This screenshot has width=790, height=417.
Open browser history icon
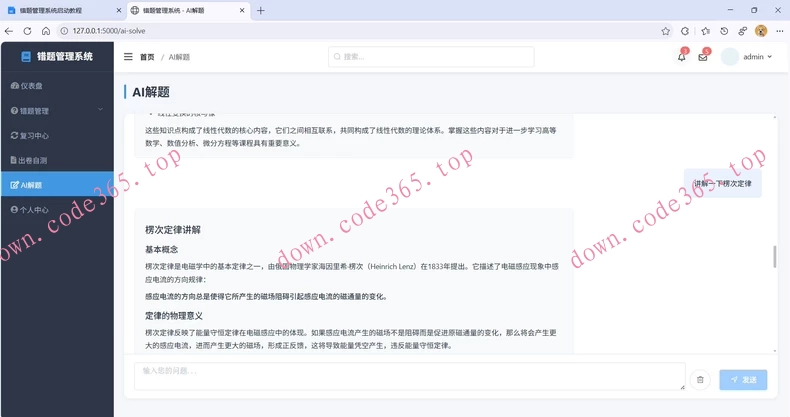tap(724, 31)
